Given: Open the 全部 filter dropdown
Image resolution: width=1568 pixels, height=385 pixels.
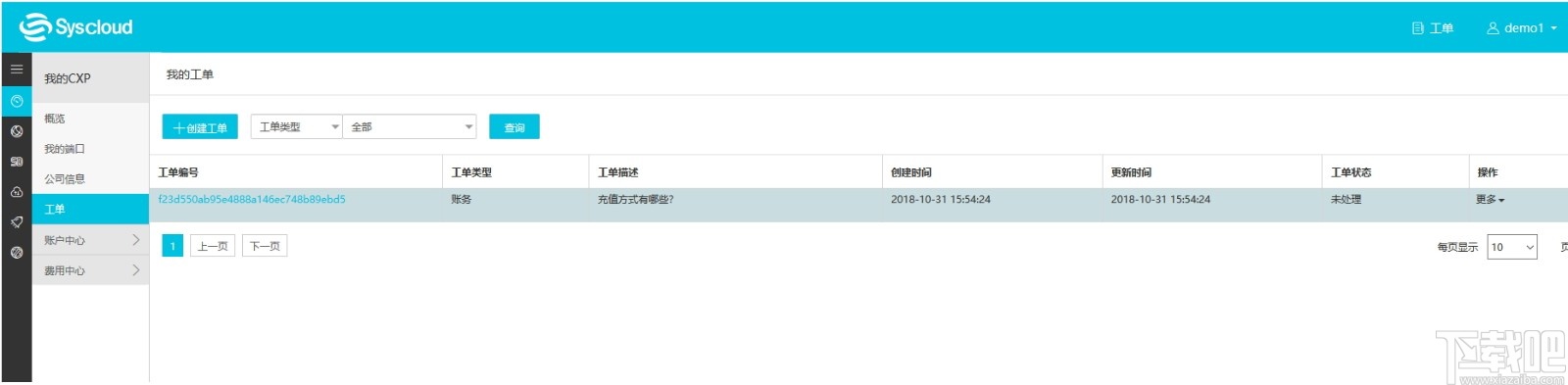Looking at the screenshot, I should click(410, 127).
